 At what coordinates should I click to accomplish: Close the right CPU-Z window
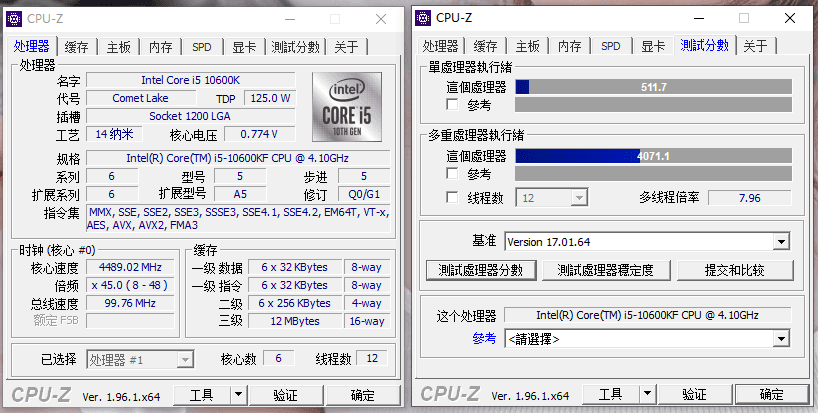790,18
